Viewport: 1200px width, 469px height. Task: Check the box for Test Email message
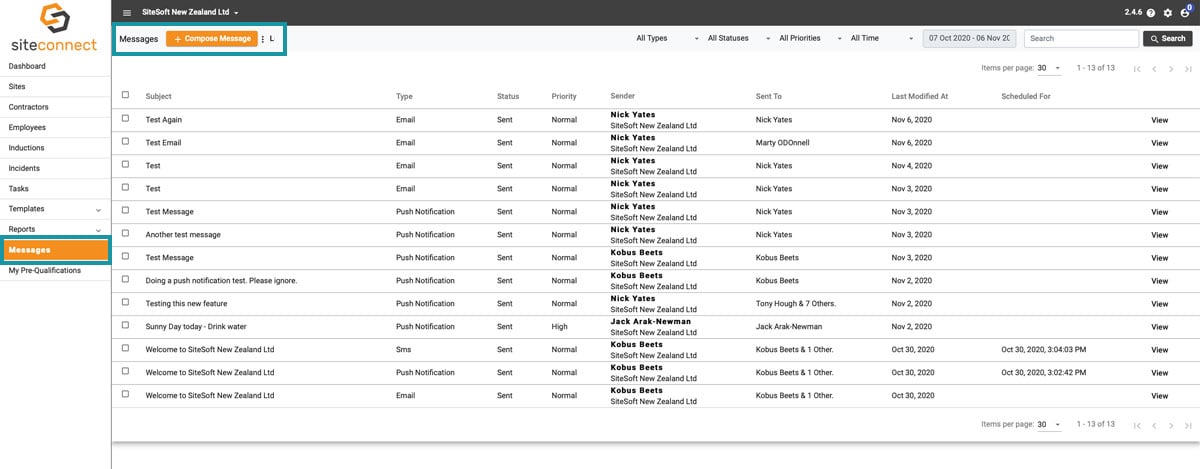click(125, 141)
